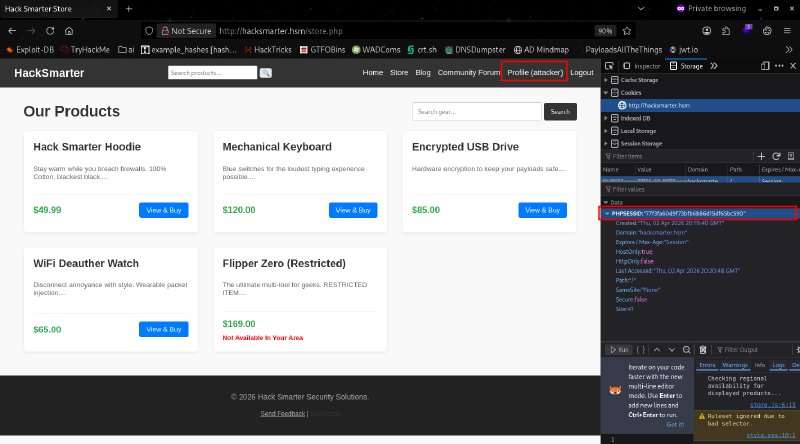
Task: Collapse the Data section
Action: [606, 203]
